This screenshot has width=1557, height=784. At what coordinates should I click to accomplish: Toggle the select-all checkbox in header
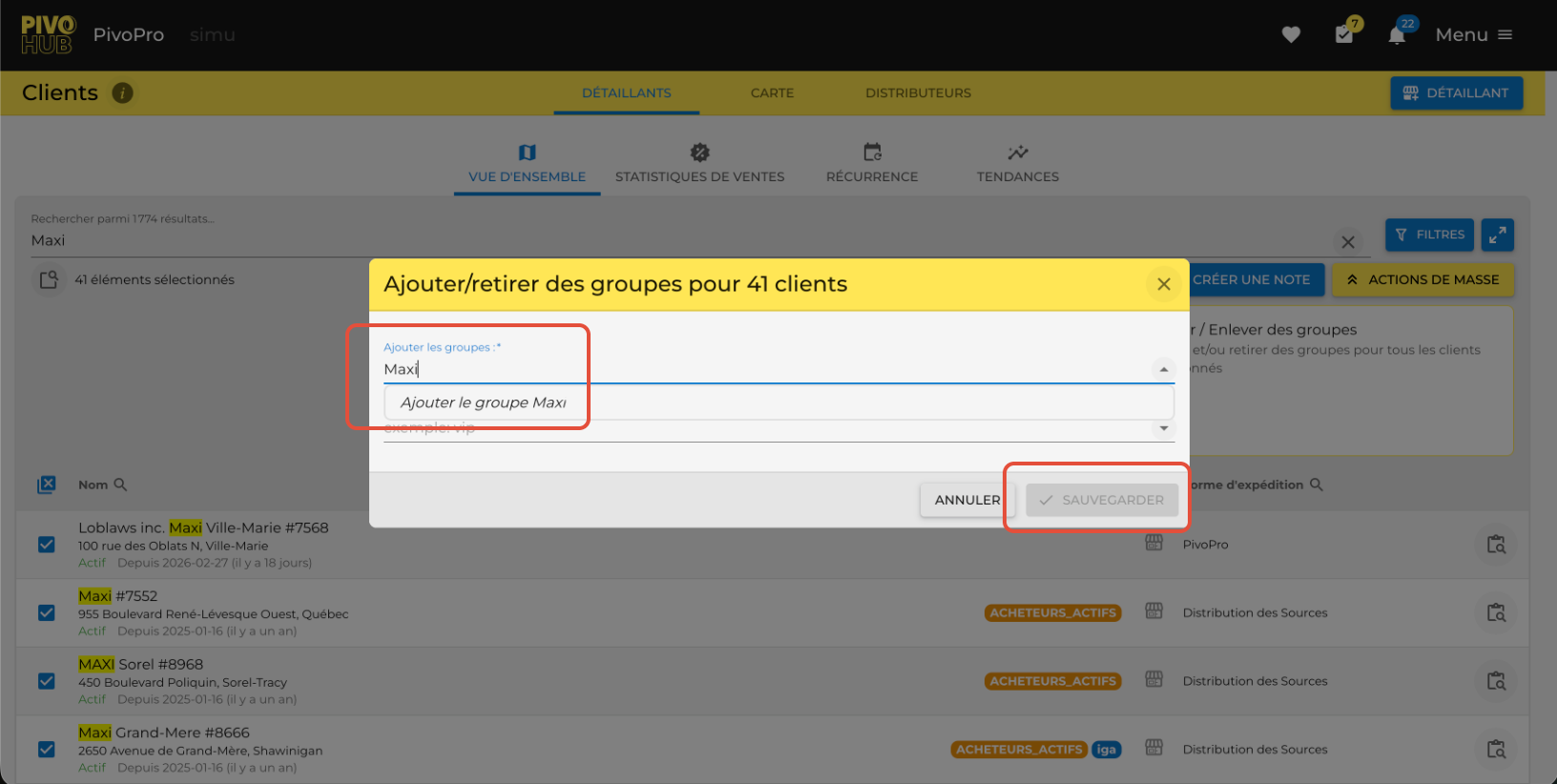tap(47, 485)
